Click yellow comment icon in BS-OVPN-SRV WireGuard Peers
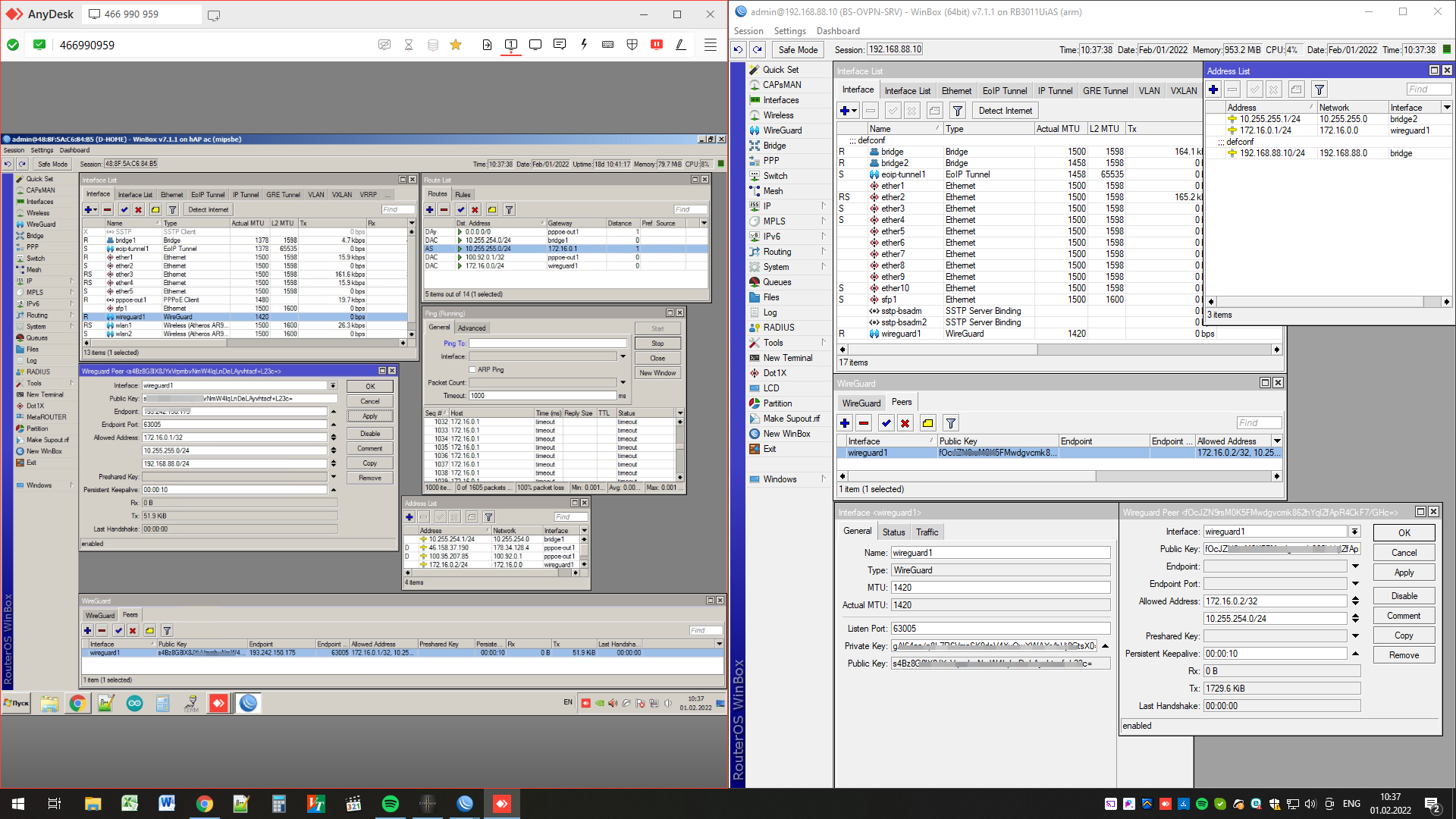Screen dimensions: 1456x819 tap(927, 423)
